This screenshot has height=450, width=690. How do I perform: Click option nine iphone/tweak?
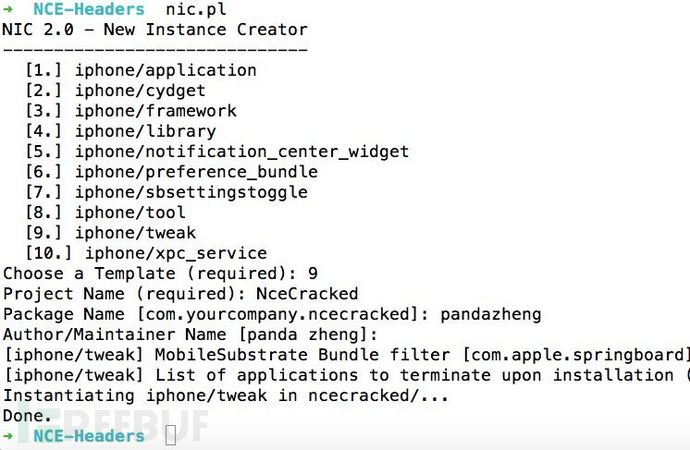click(110, 233)
